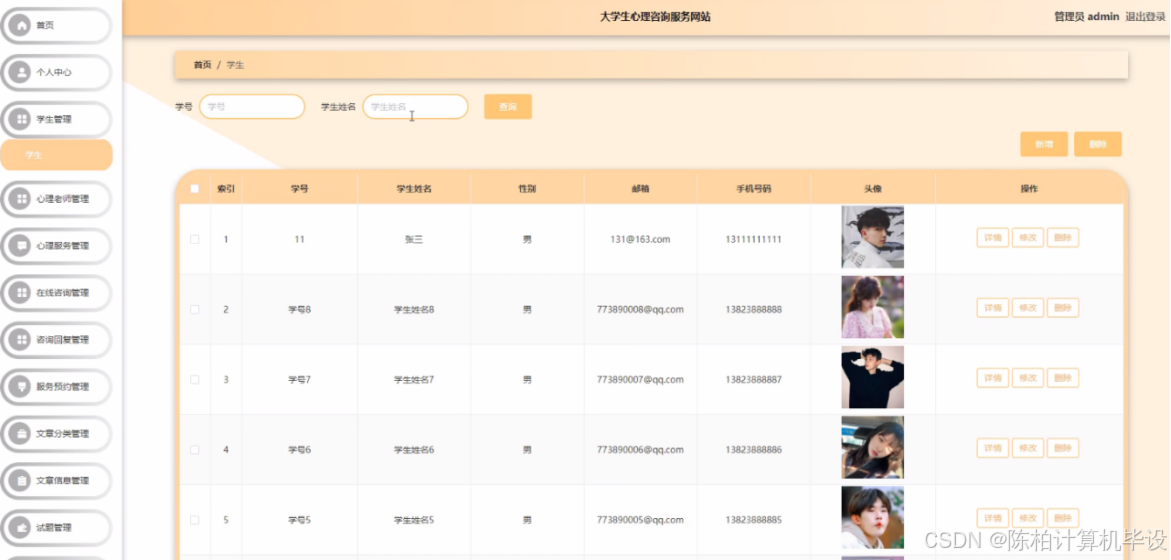Image resolution: width=1171 pixels, height=560 pixels.
Task: Click the 手机号码 column header
Action: (754, 189)
